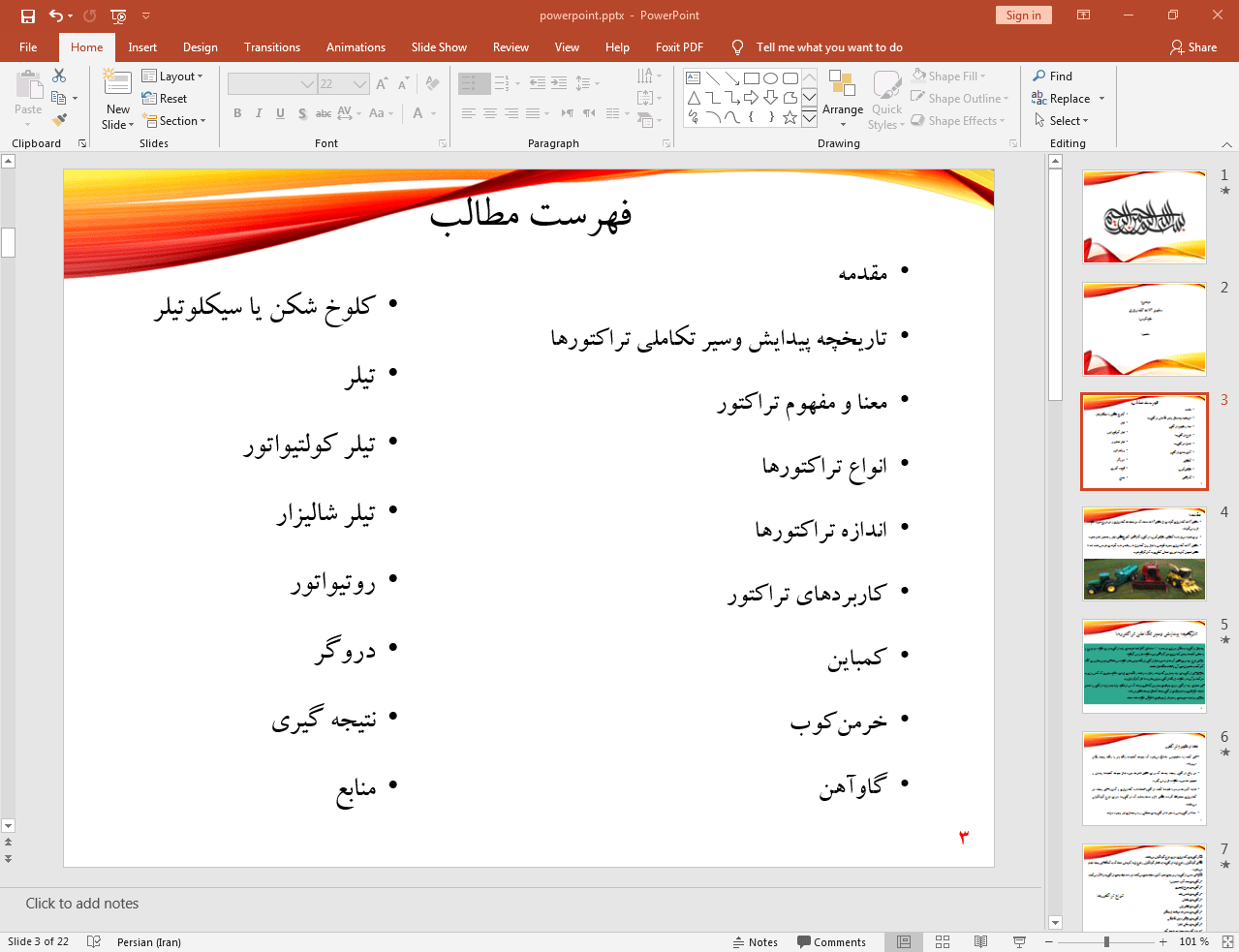Select the Cut scissors icon
The image size is (1239, 952).
[59, 76]
